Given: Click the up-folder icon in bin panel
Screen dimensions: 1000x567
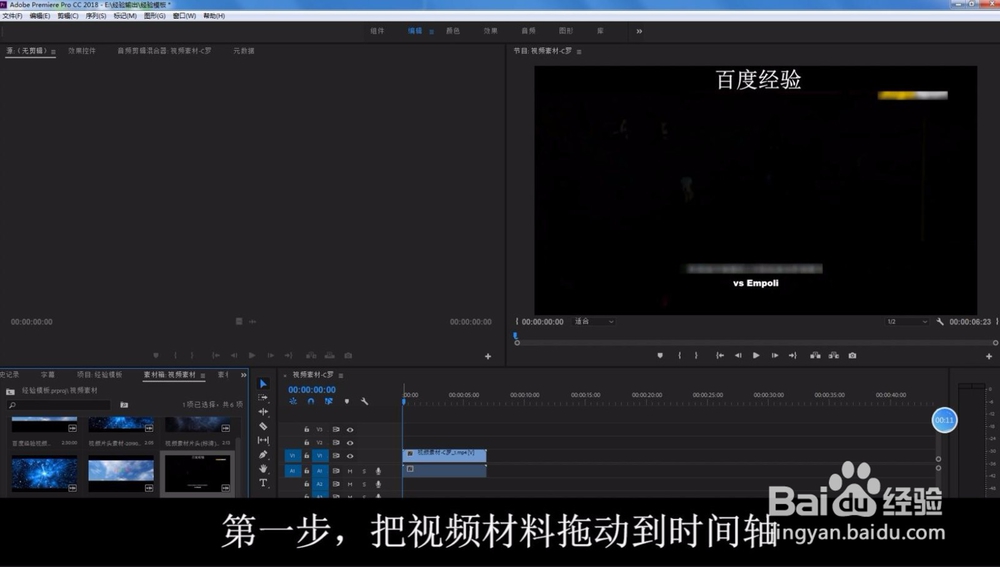Looking at the screenshot, I should (10, 391).
